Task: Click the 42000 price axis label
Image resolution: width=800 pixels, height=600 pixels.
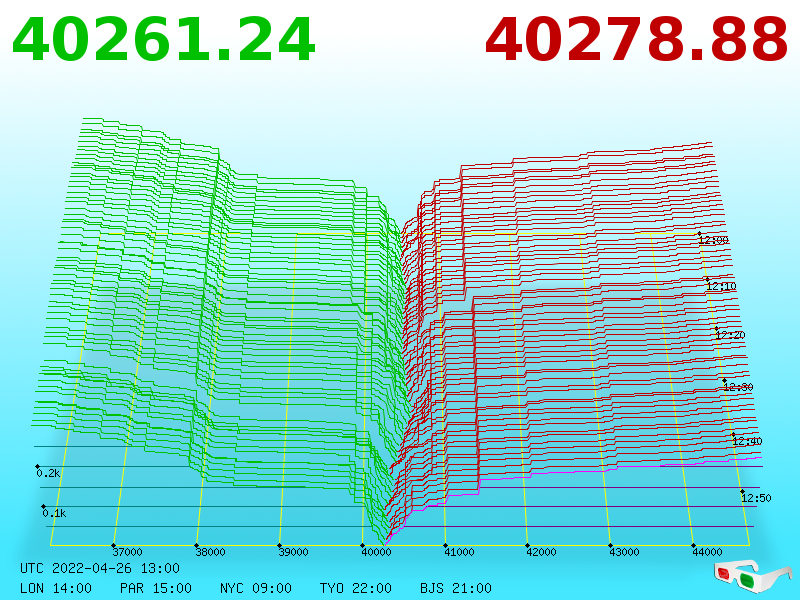Action: [x=541, y=552]
